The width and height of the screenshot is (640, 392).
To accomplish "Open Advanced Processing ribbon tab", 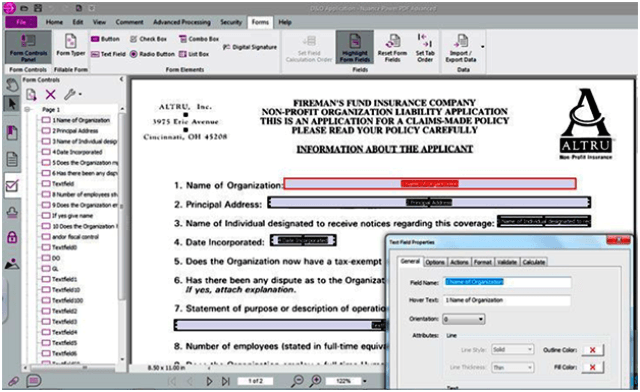I will click(182, 22).
